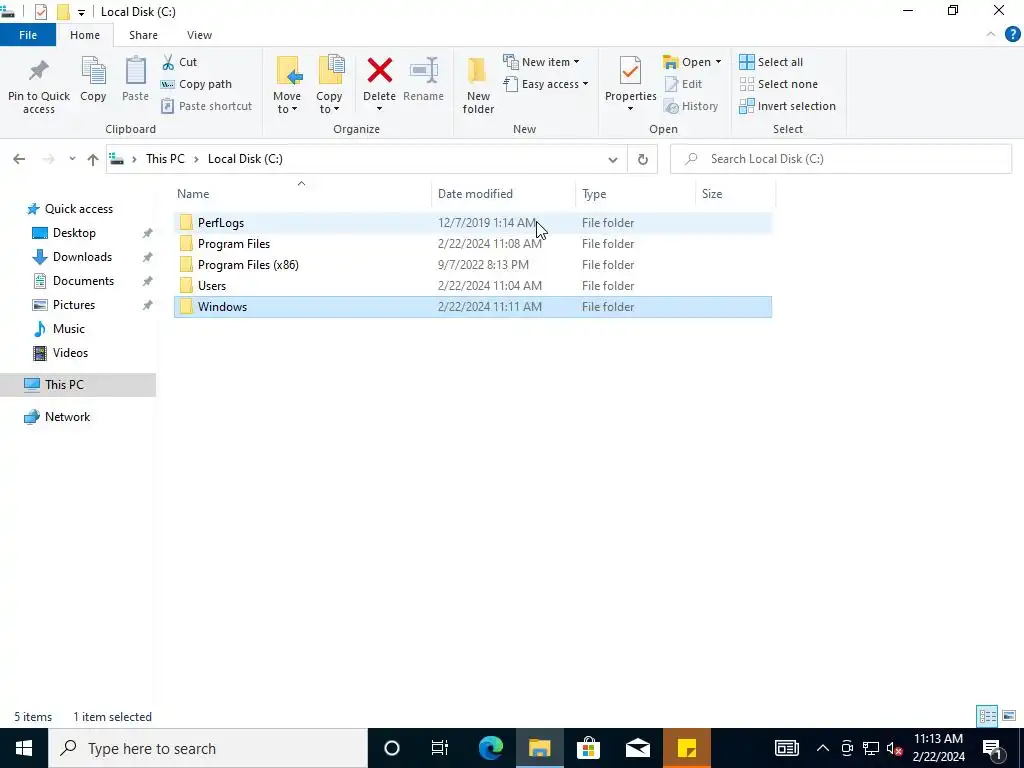Sort by Date modified column
1024x768 pixels.
click(x=504, y=194)
